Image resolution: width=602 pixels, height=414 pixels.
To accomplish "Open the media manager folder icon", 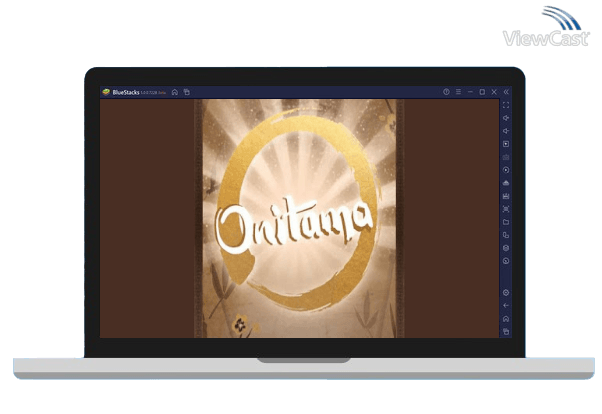I will [x=506, y=222].
